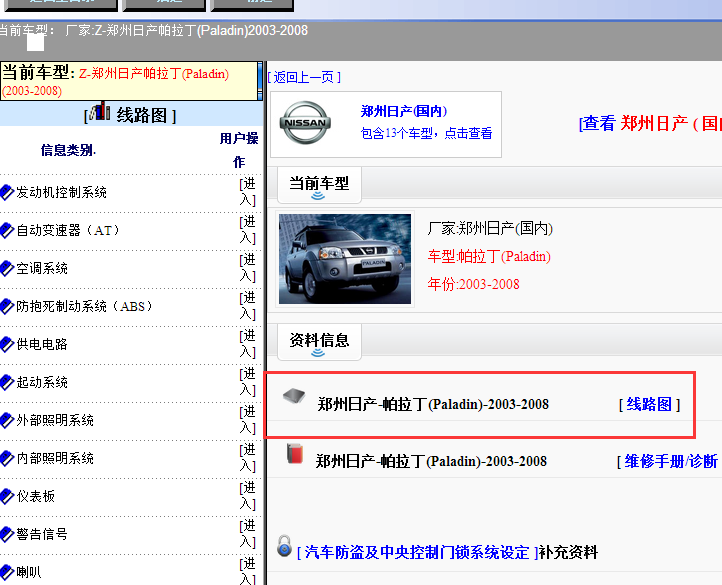Click scrollbar beside the yellow 当前车型 box
722x585 pixels.
260,81
